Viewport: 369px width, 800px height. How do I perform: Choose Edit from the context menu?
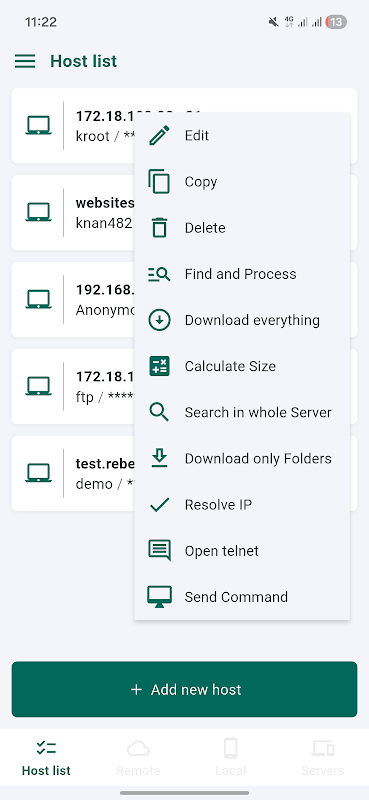[242, 136]
